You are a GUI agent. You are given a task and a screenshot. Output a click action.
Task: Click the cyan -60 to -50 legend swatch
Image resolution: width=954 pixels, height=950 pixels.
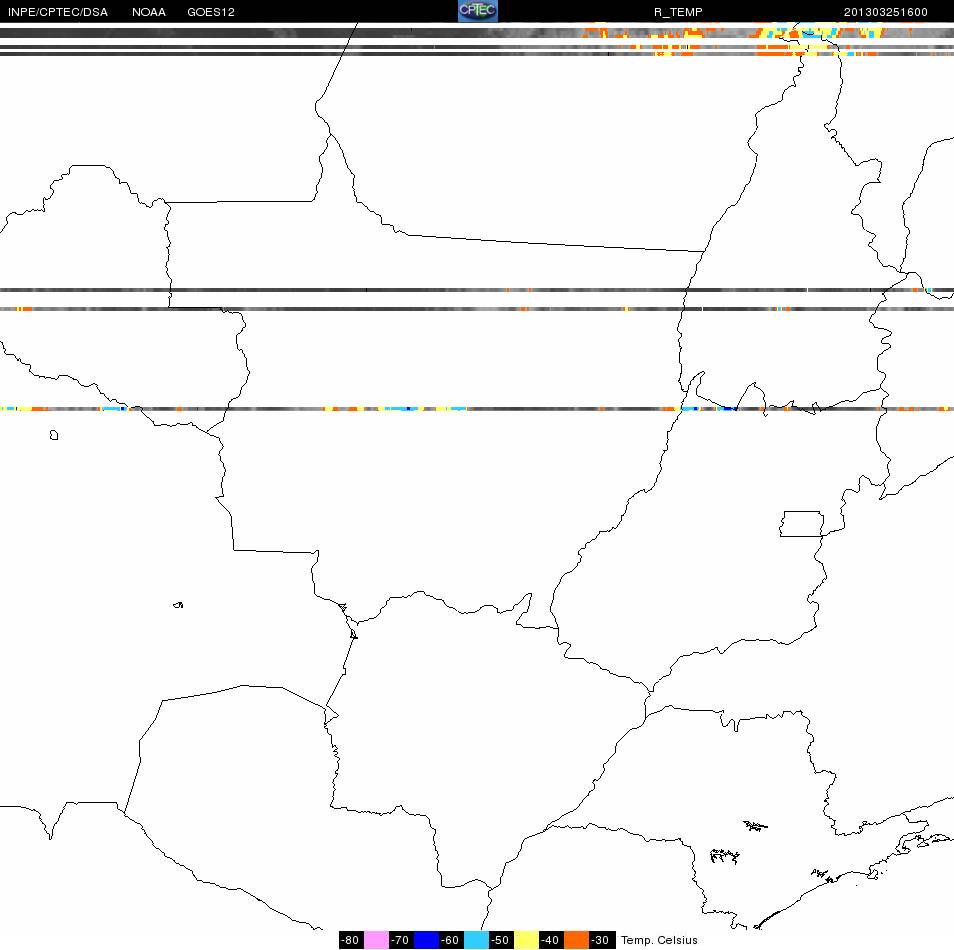[476, 940]
